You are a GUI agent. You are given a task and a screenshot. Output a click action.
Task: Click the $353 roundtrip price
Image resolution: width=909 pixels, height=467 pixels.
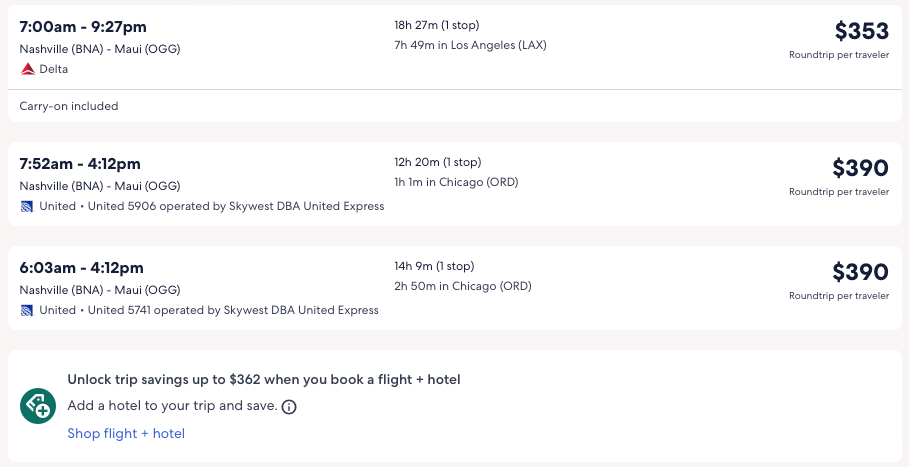tap(861, 32)
